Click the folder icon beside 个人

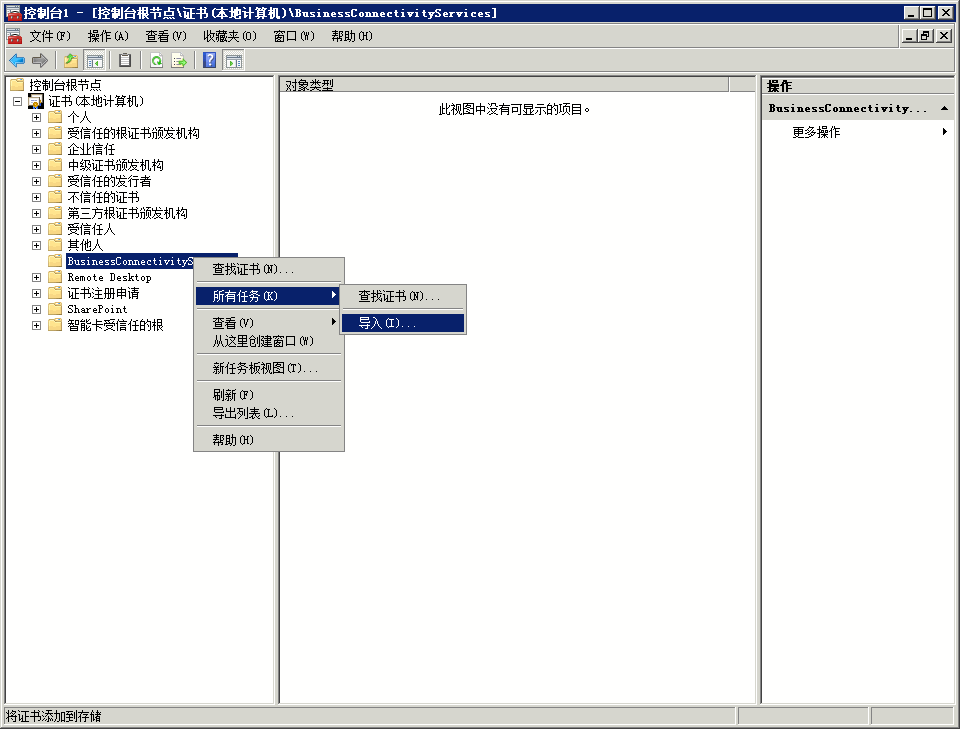(55, 117)
